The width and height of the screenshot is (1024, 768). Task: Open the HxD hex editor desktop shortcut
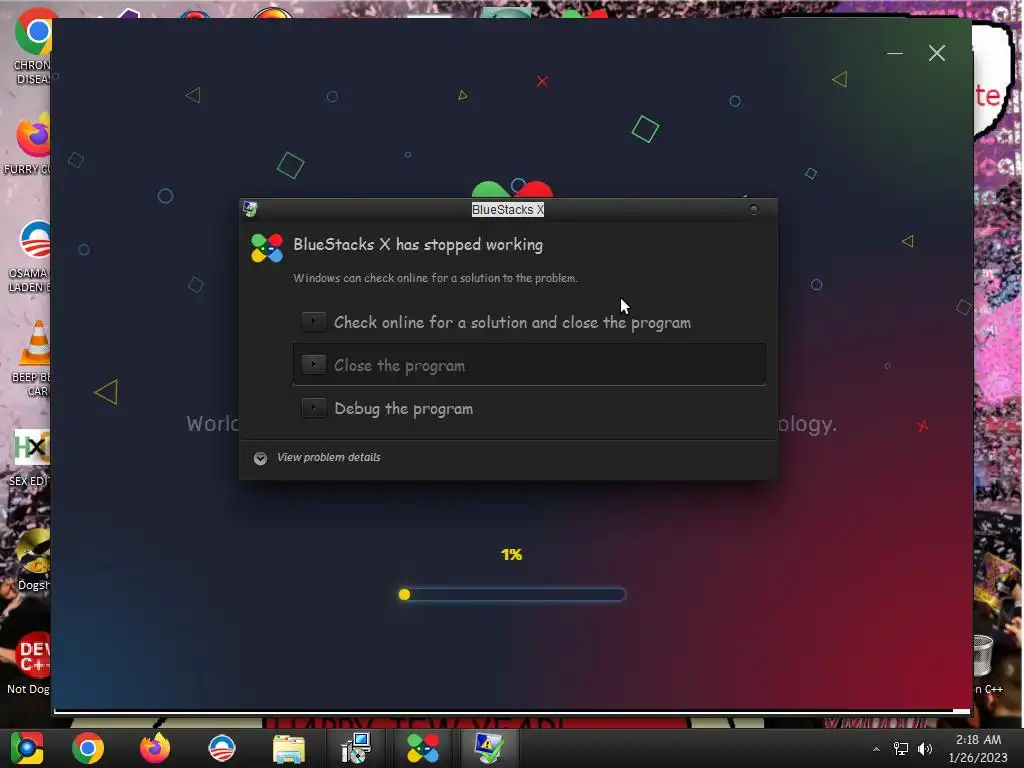pyautogui.click(x=30, y=457)
